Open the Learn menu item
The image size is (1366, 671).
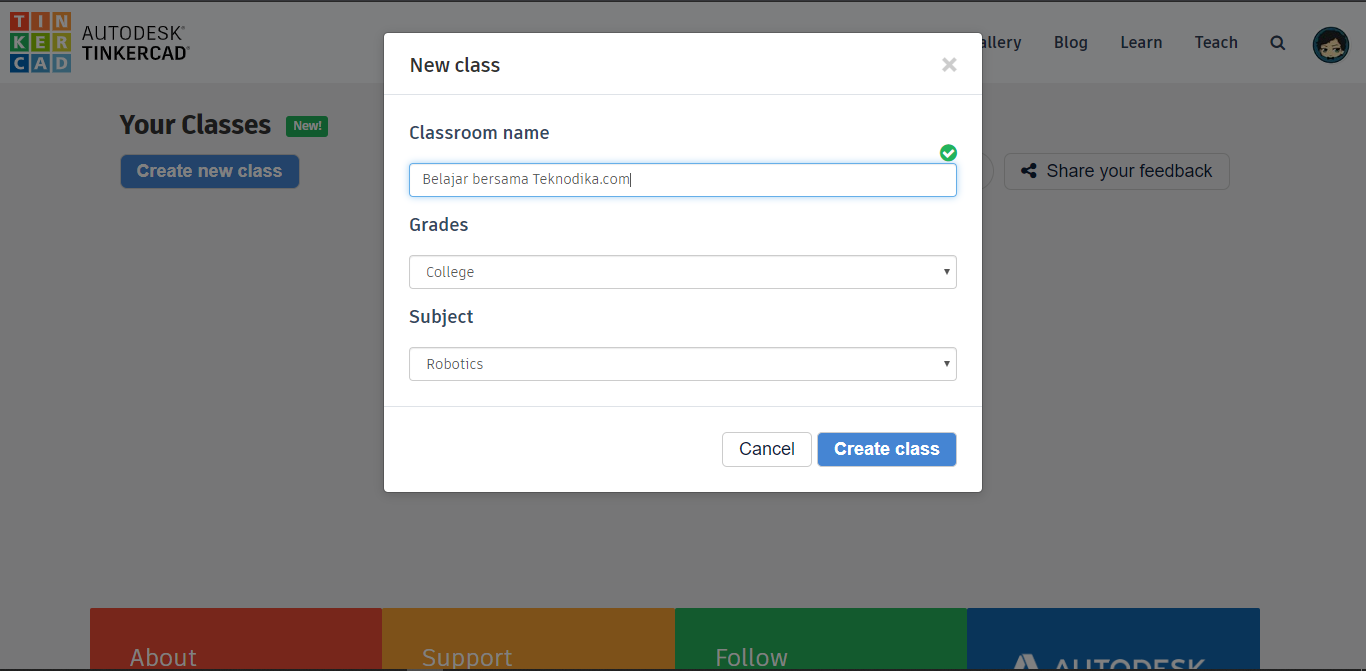(1140, 42)
